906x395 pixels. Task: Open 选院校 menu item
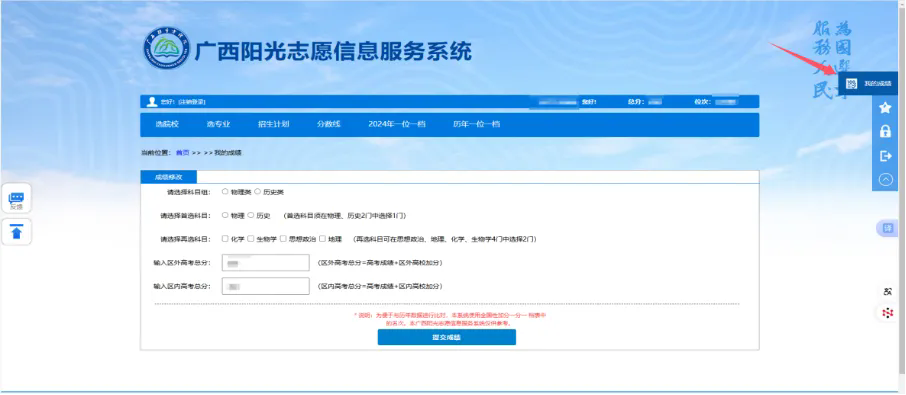click(167, 124)
